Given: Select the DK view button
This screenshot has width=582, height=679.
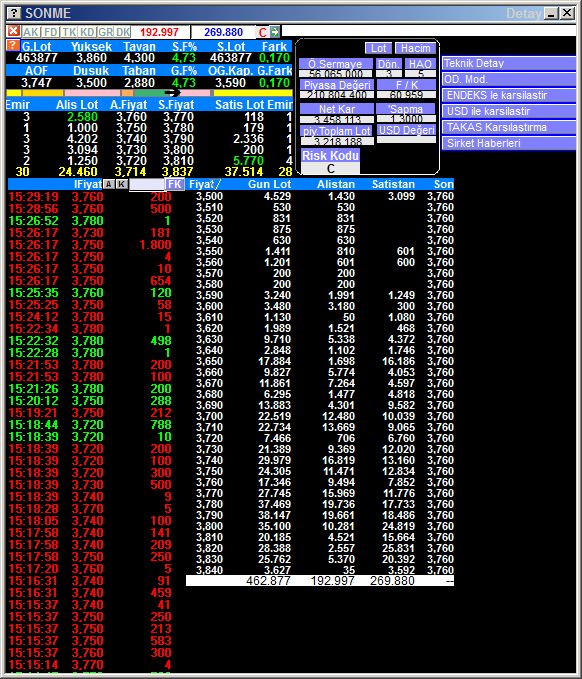Looking at the screenshot, I should (123, 32).
